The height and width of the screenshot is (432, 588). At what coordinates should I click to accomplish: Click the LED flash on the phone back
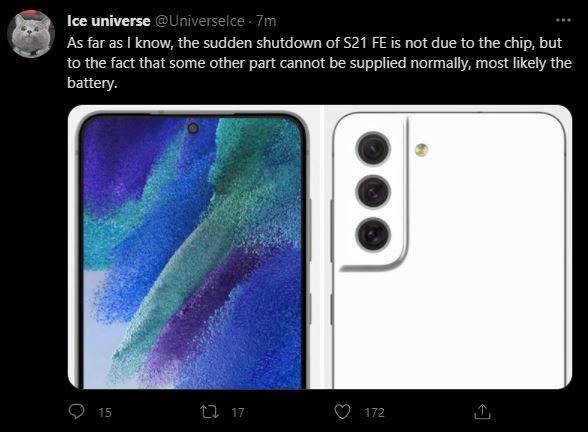pos(422,150)
